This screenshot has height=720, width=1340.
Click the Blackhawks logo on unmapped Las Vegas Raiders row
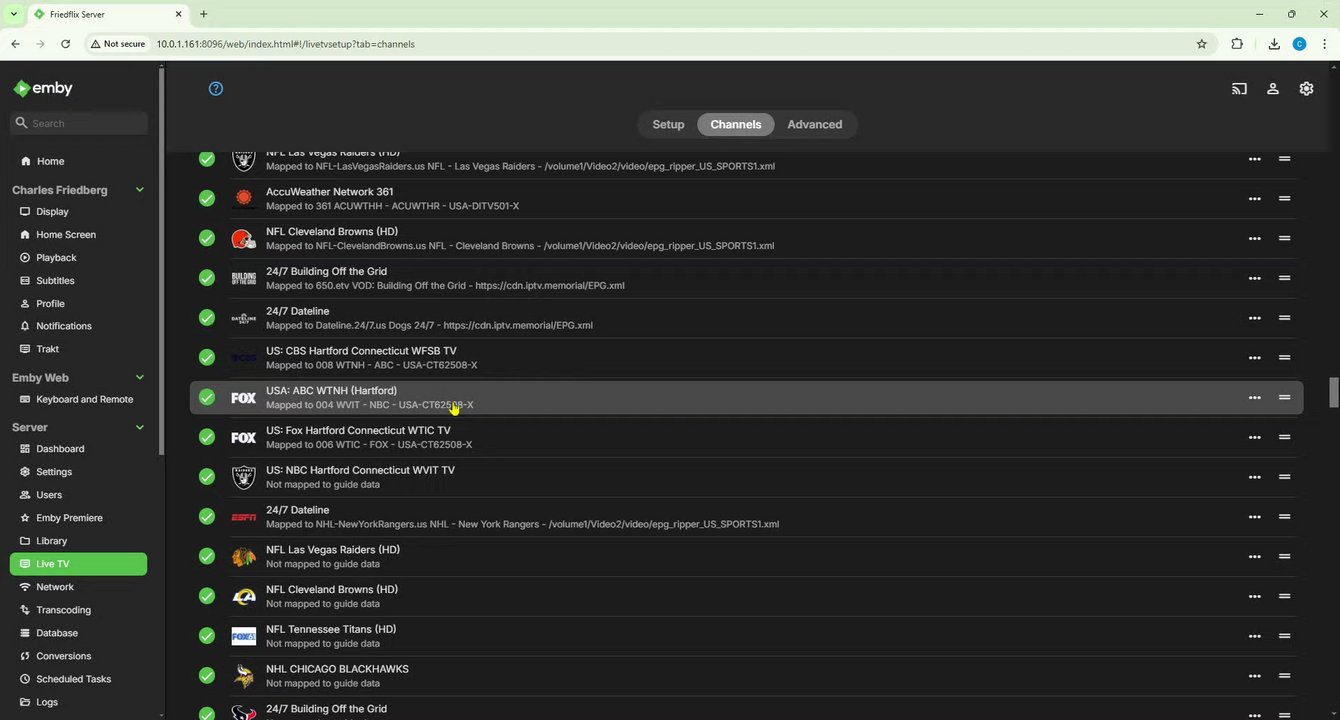tap(243, 557)
